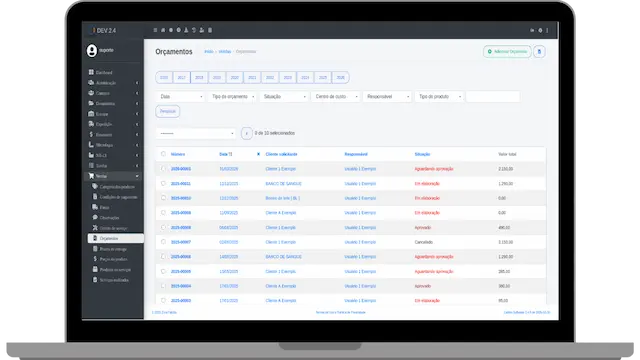This screenshot has width=640, height=360.
Task: Open the bulk actions dropdown above the table
Action: click(x=196, y=133)
